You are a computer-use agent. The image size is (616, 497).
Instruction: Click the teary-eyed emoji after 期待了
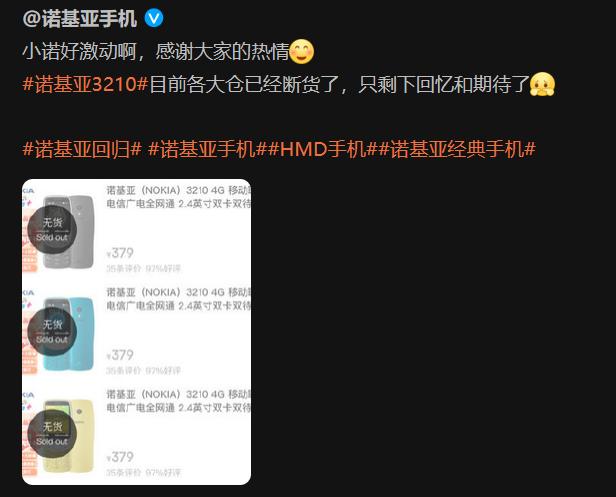pos(543,84)
